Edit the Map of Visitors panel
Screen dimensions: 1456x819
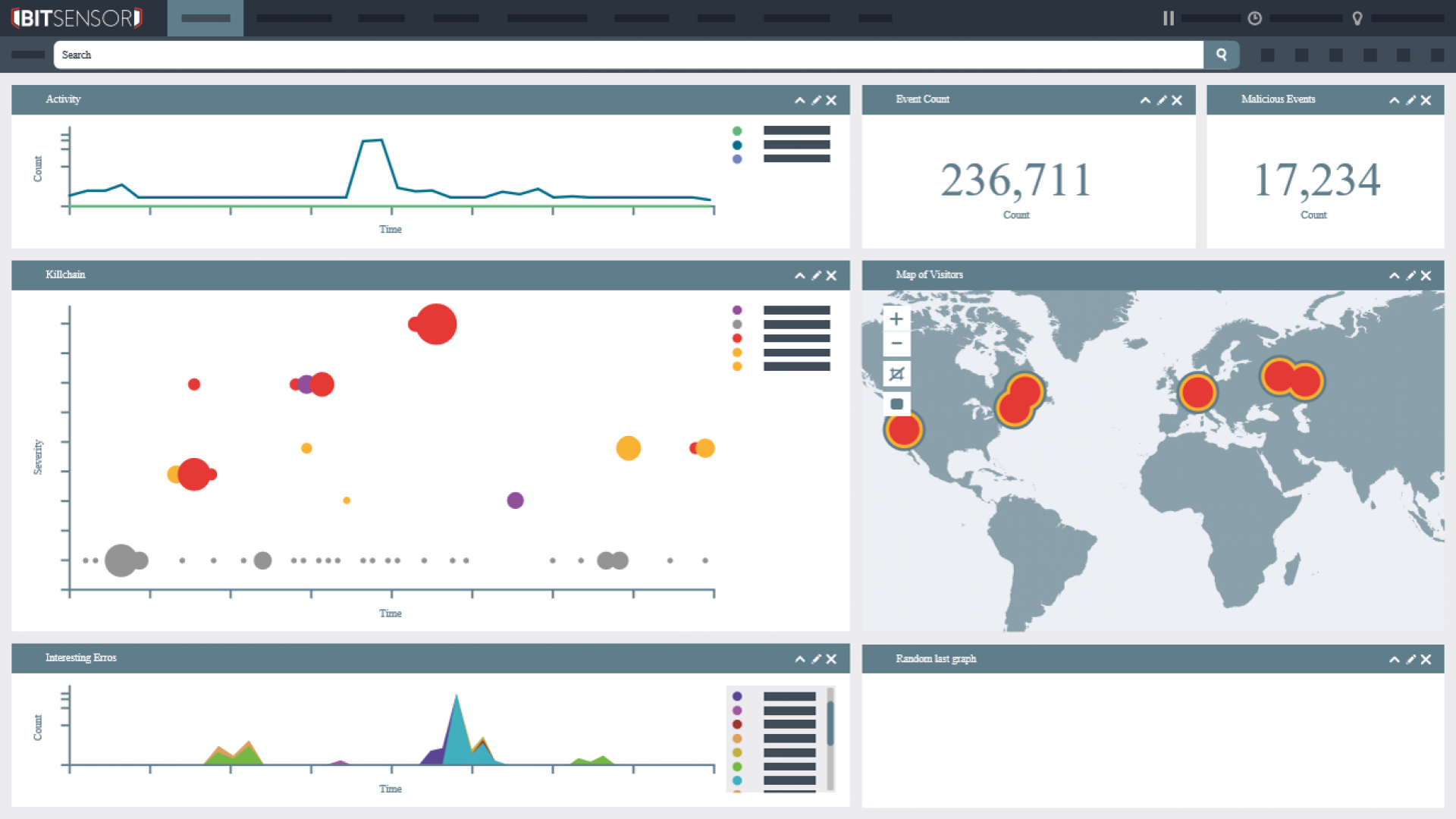(x=1410, y=275)
